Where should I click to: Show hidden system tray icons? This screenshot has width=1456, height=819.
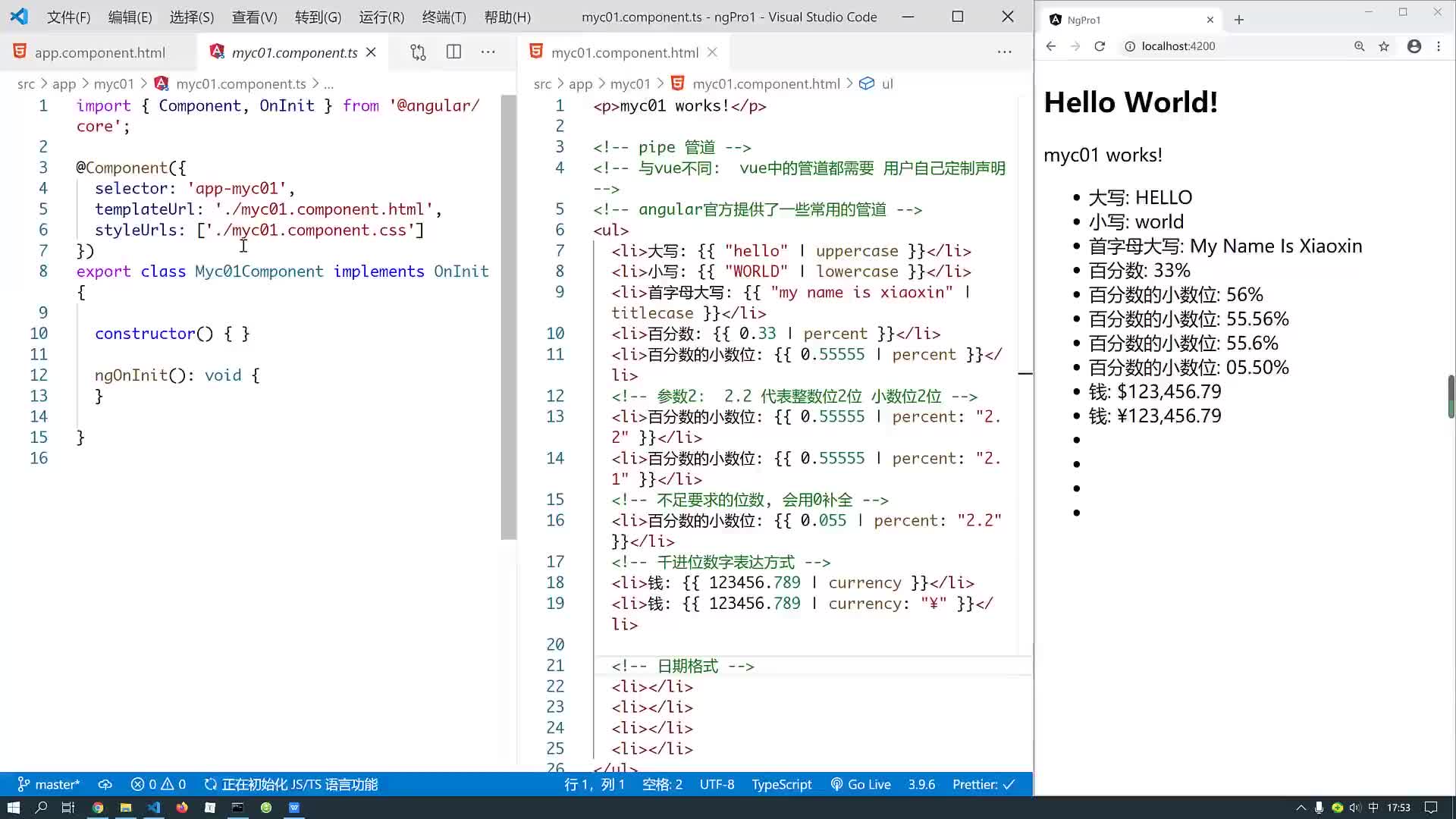click(x=1301, y=808)
